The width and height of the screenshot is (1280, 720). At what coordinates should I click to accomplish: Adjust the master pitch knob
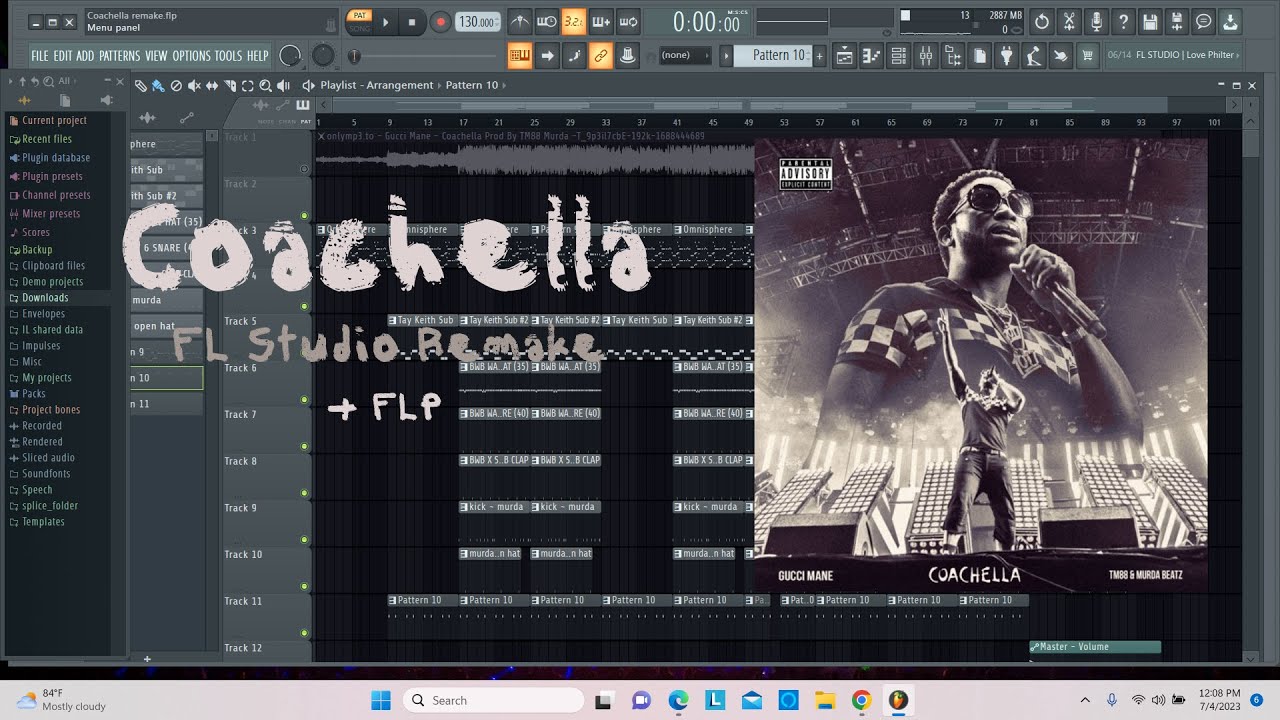point(323,56)
